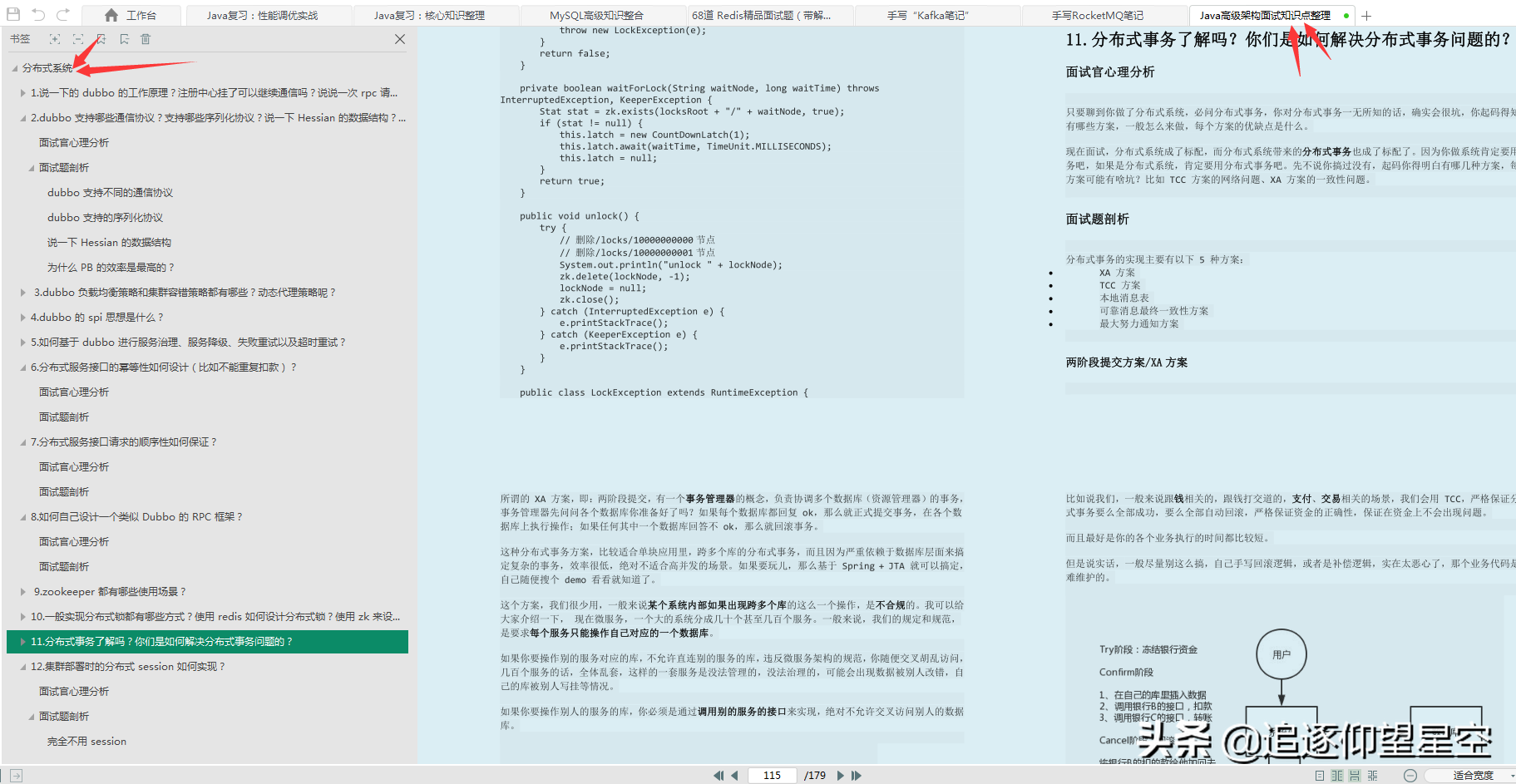Open bookmark 为什么 PB 的效率是最高的
The image size is (1516, 784).
[x=111, y=268]
